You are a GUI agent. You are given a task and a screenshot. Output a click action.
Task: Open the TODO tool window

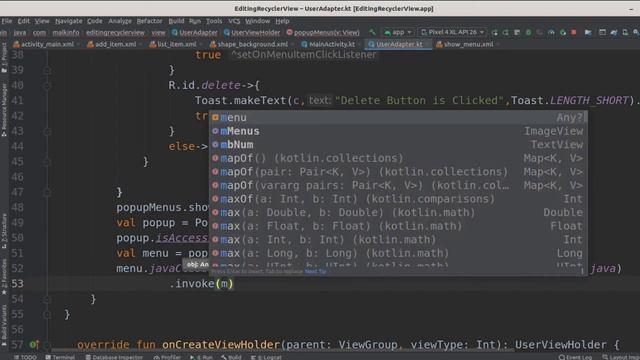[25, 357]
